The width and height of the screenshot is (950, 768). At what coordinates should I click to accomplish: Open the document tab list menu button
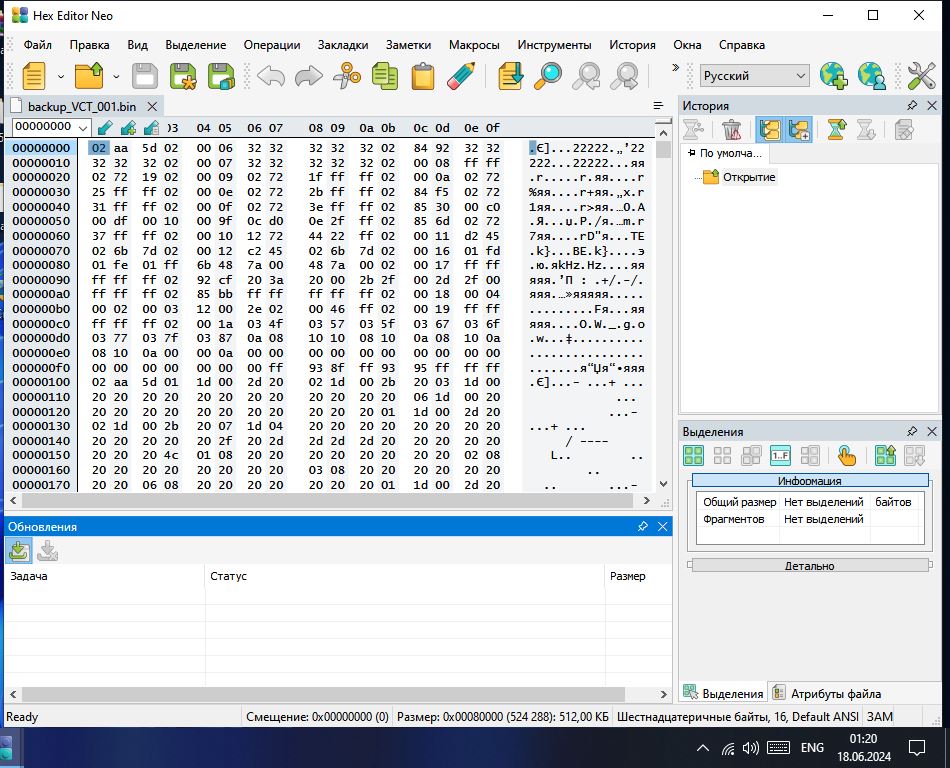tap(659, 106)
